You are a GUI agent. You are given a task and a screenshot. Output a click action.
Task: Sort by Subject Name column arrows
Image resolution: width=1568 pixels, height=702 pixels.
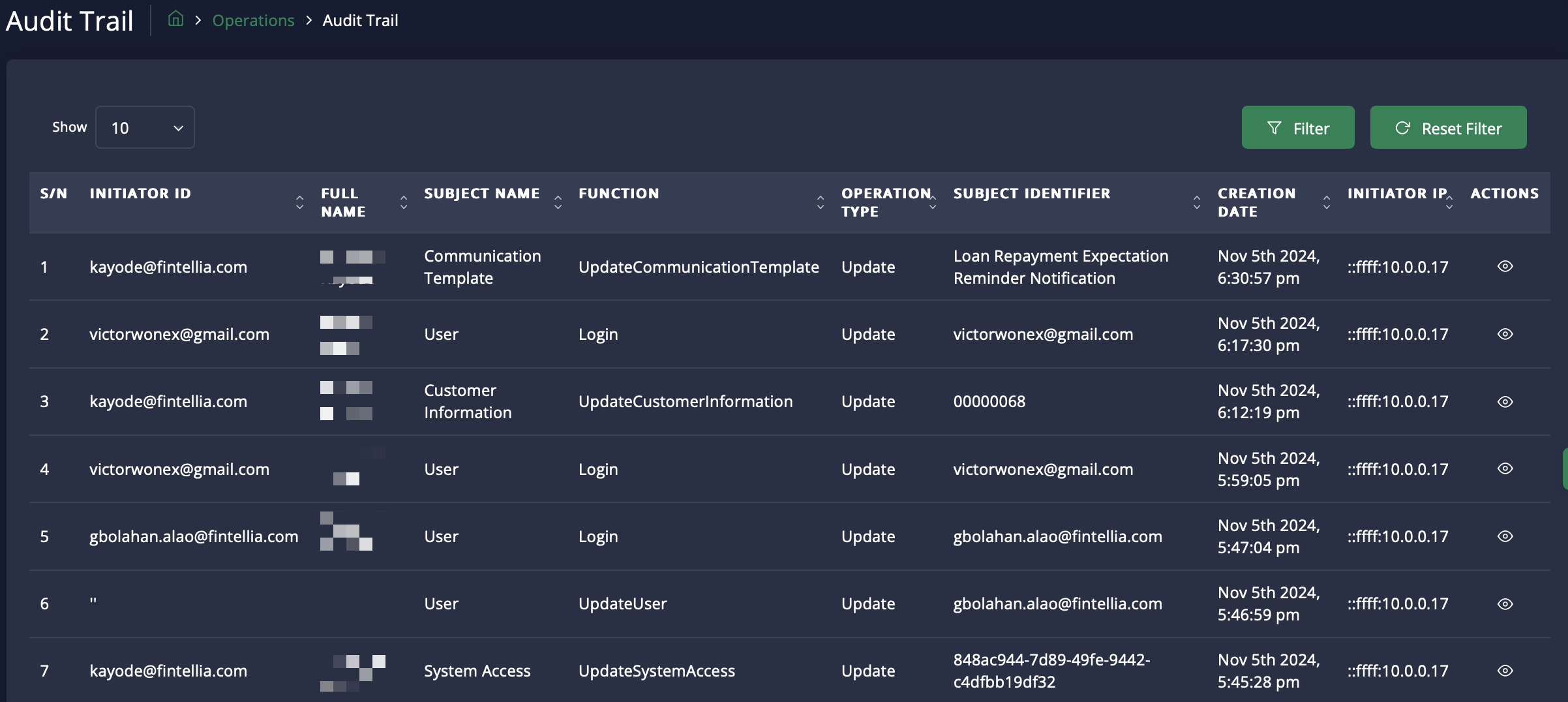click(x=558, y=202)
